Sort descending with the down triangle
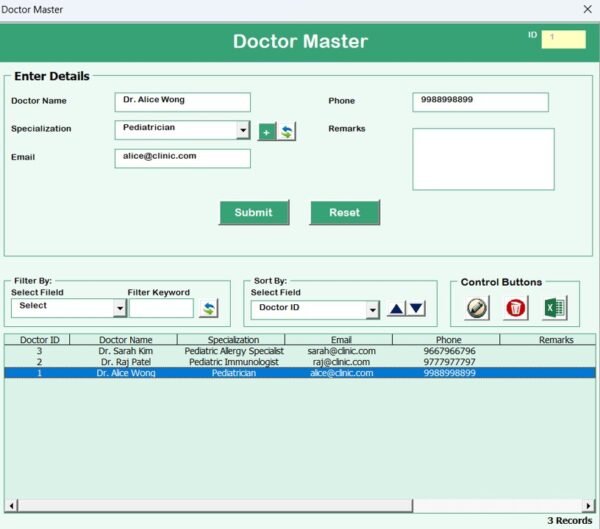 pyautogui.click(x=416, y=309)
